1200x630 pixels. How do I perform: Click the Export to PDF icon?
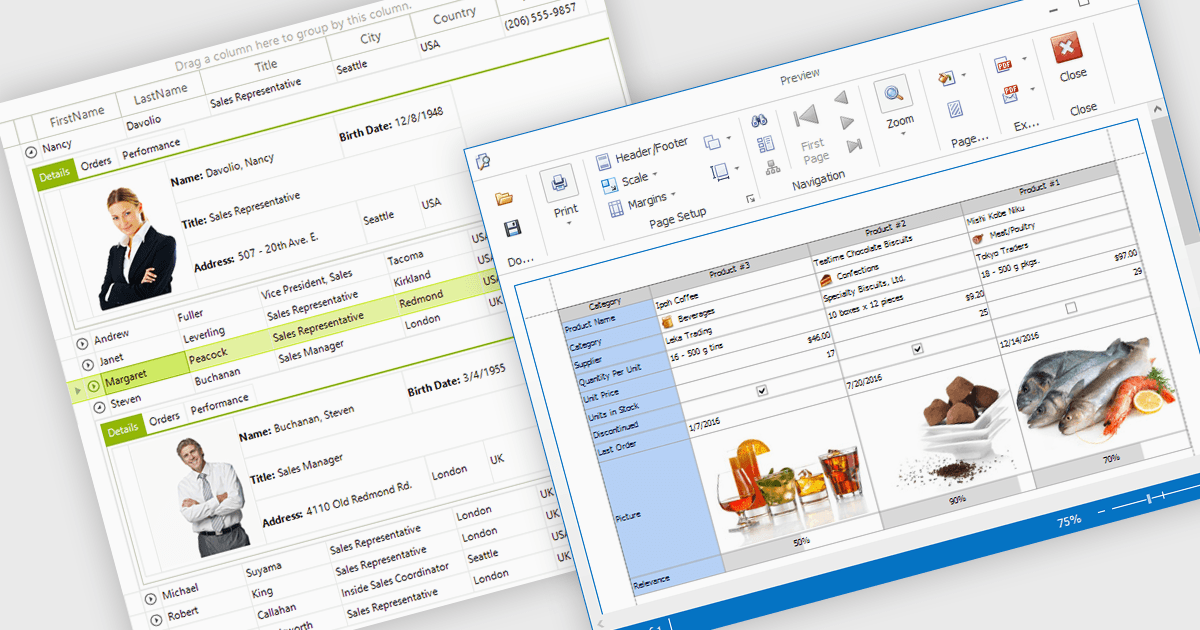(1004, 66)
